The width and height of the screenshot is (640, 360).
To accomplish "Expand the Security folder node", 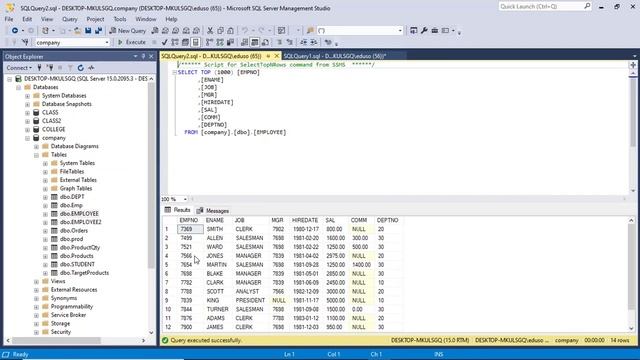I will (x=36, y=332).
